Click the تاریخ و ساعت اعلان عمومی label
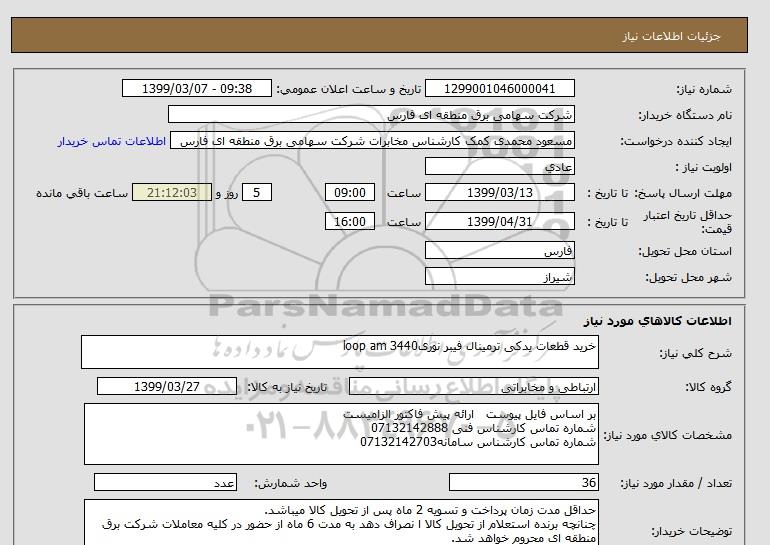The height and width of the screenshot is (545, 770). (x=349, y=89)
